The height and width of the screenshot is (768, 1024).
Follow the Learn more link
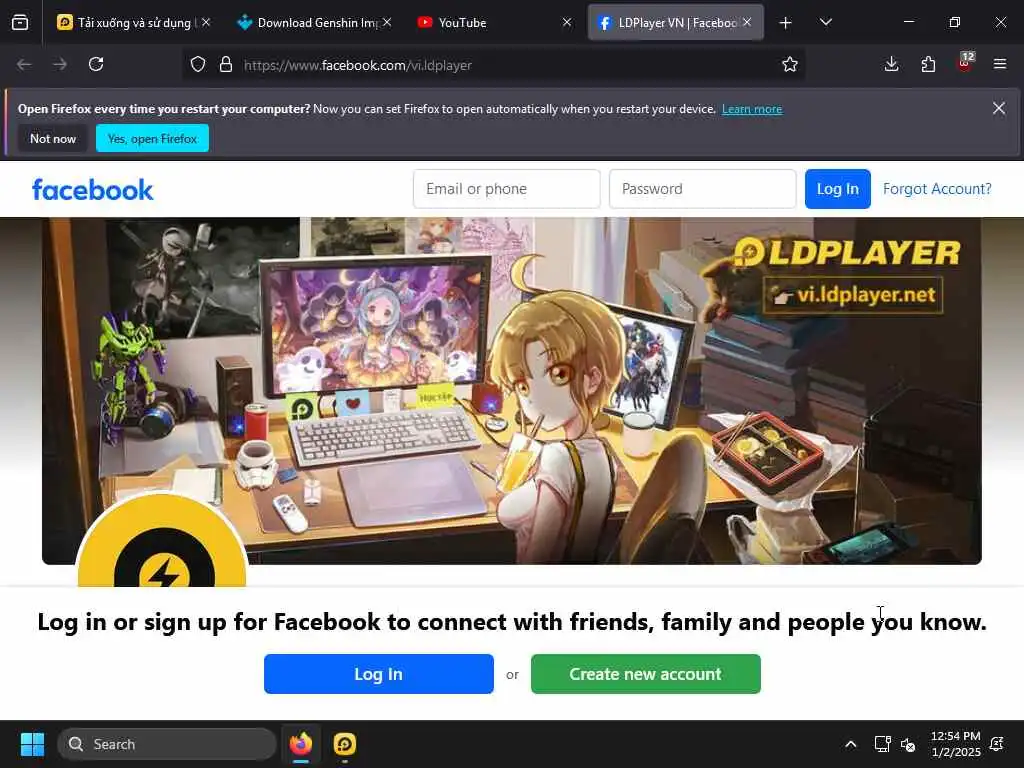[x=752, y=109]
